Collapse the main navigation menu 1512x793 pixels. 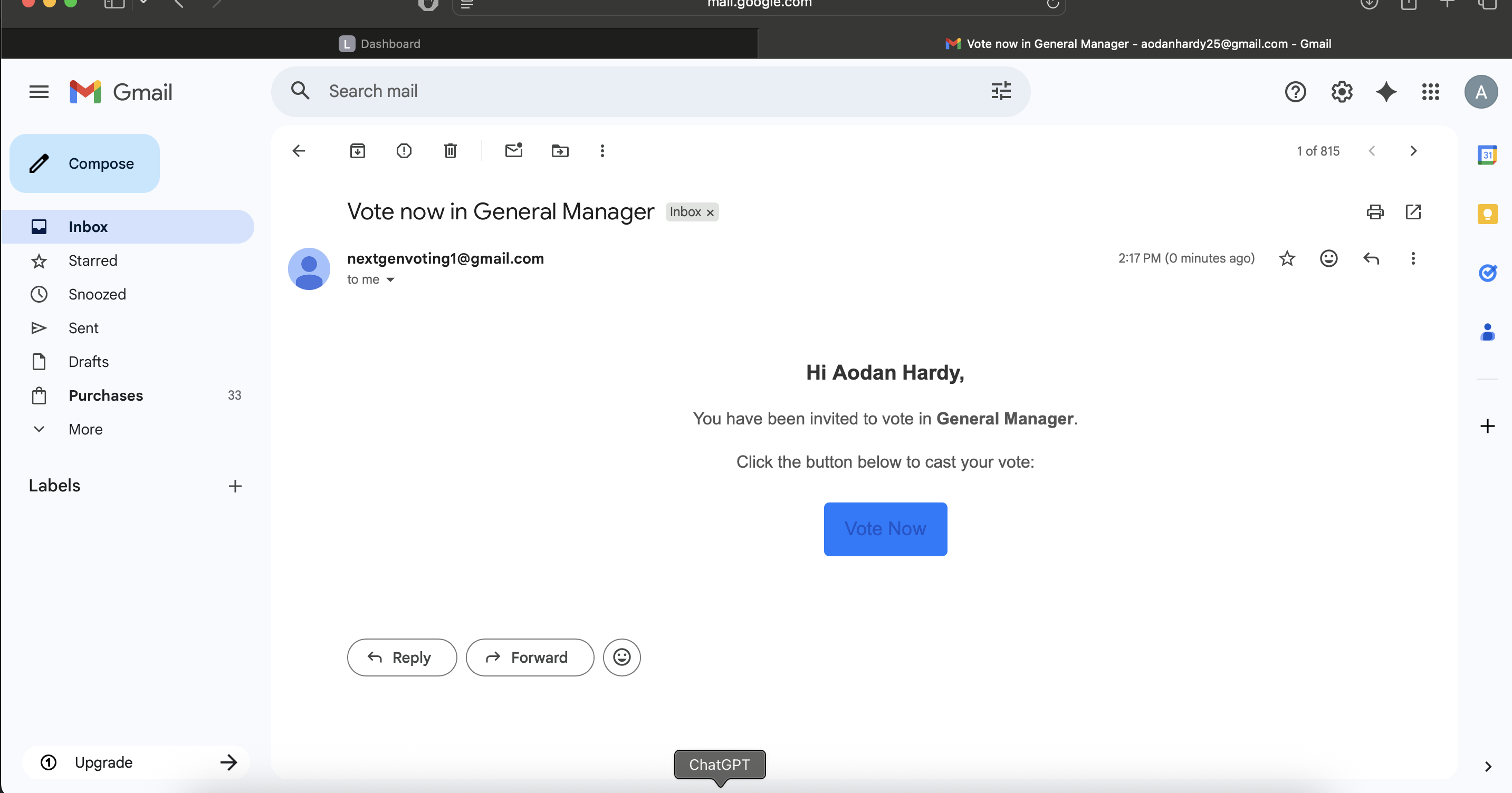click(39, 92)
